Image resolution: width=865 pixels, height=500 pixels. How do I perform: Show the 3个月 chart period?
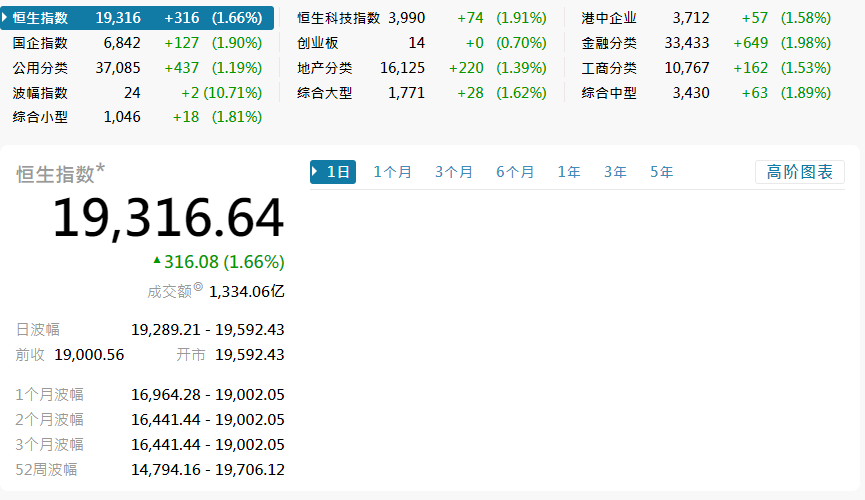tap(453, 172)
